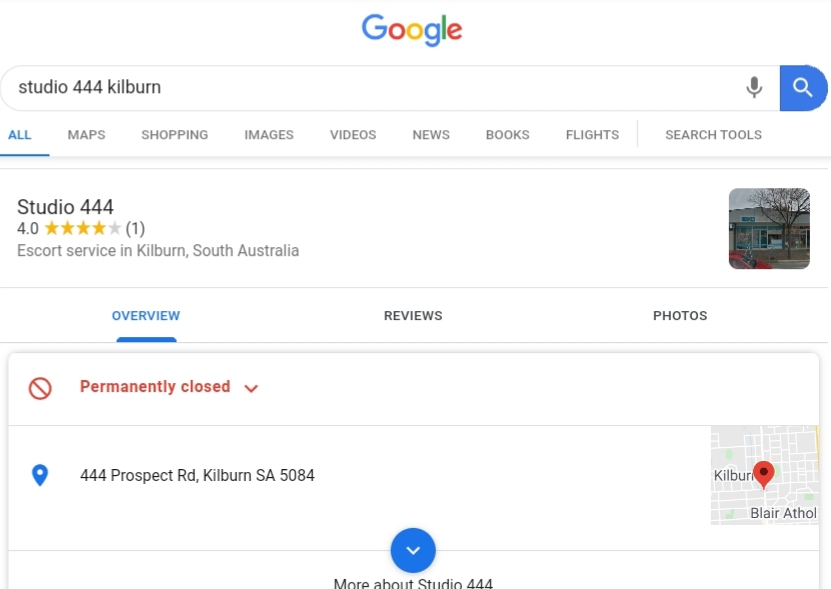Viewport: 831px width, 589px height.
Task: Click the red map marker on mini map
Action: (763, 474)
